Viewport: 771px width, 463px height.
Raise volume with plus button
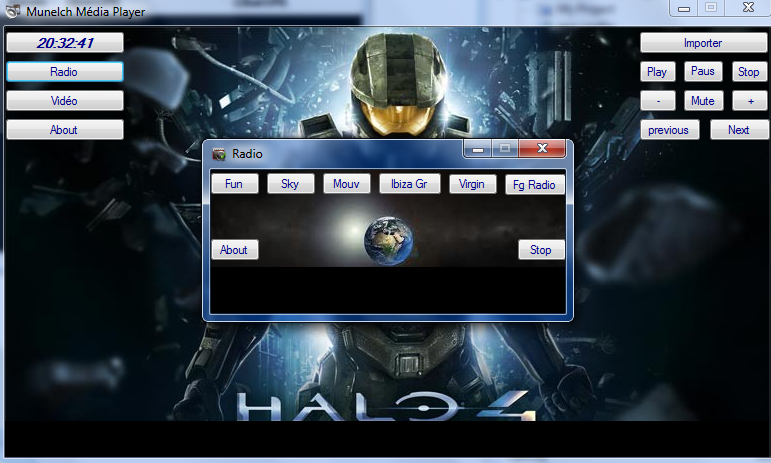[750, 101]
